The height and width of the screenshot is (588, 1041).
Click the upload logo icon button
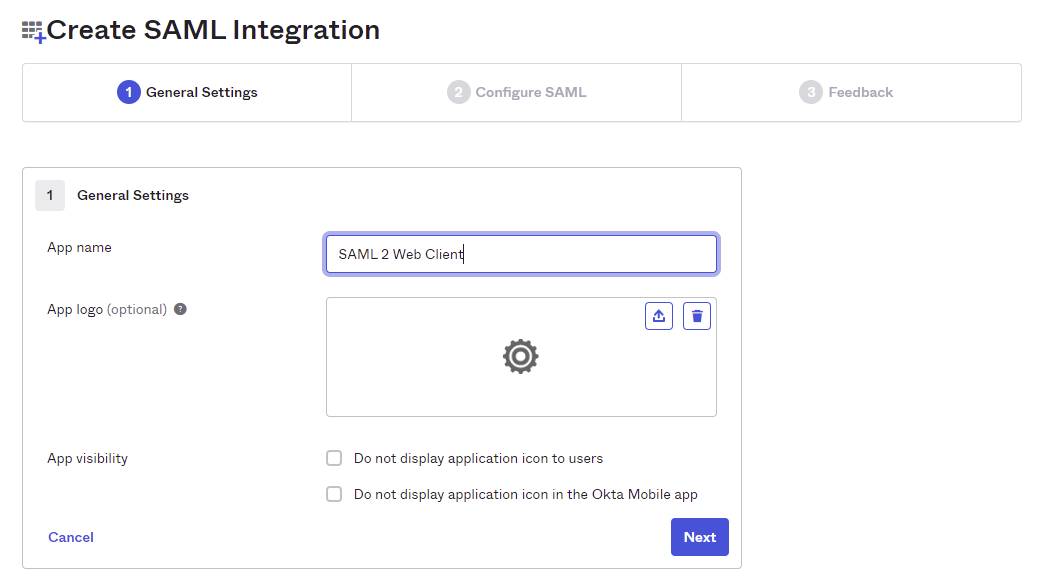pos(659,316)
